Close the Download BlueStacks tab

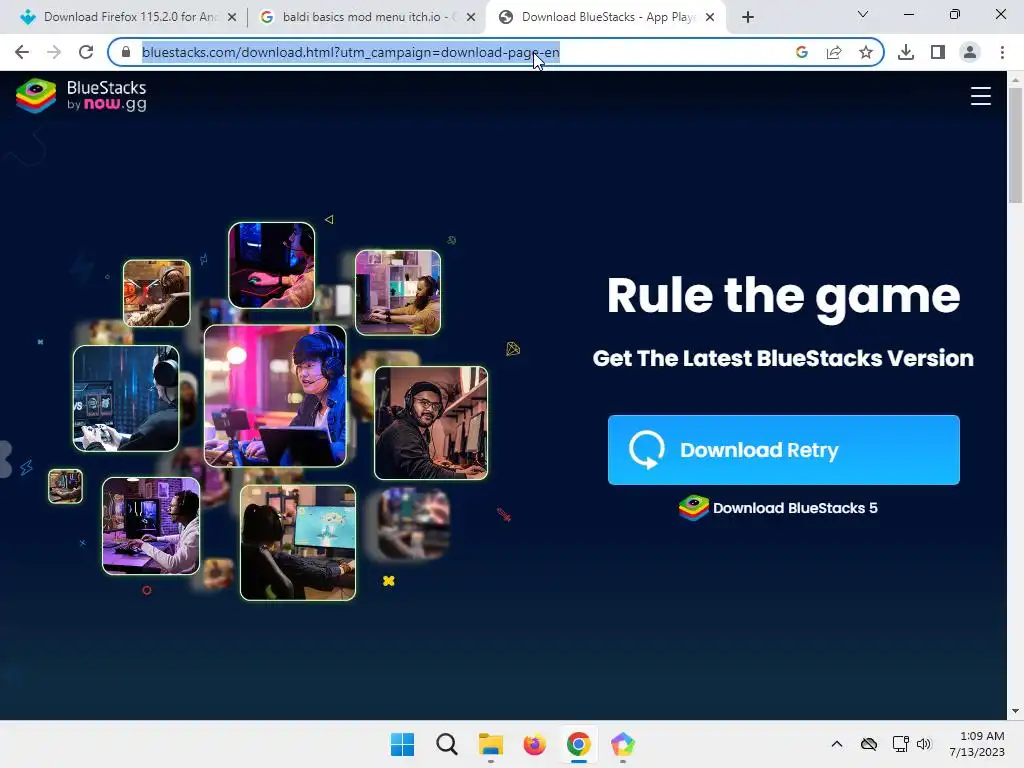click(x=710, y=17)
